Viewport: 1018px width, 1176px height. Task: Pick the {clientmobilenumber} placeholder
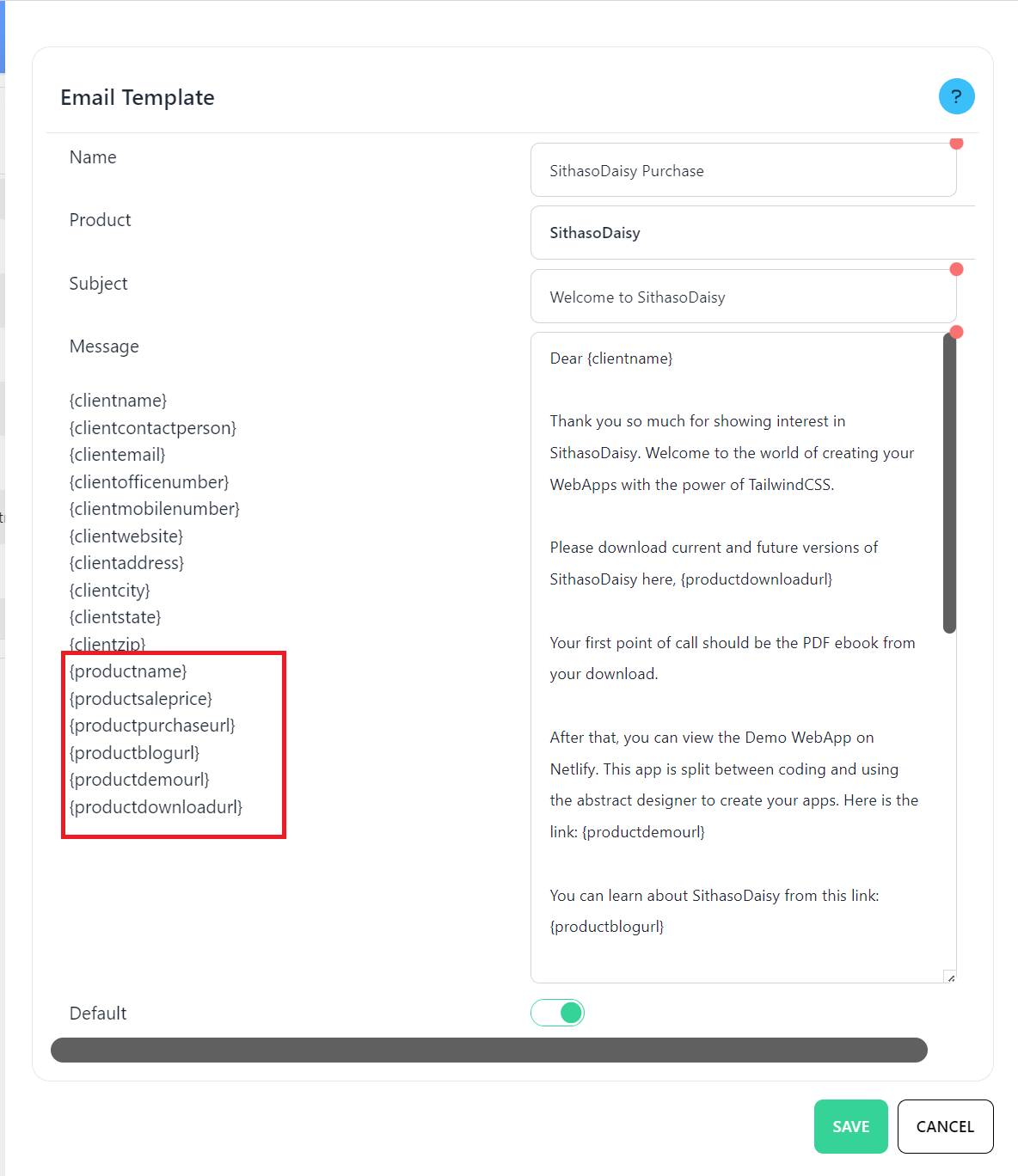(154, 509)
